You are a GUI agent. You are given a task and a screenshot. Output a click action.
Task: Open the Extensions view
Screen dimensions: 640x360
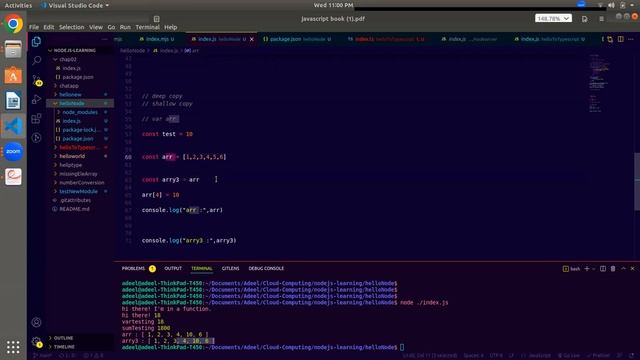click(36, 118)
